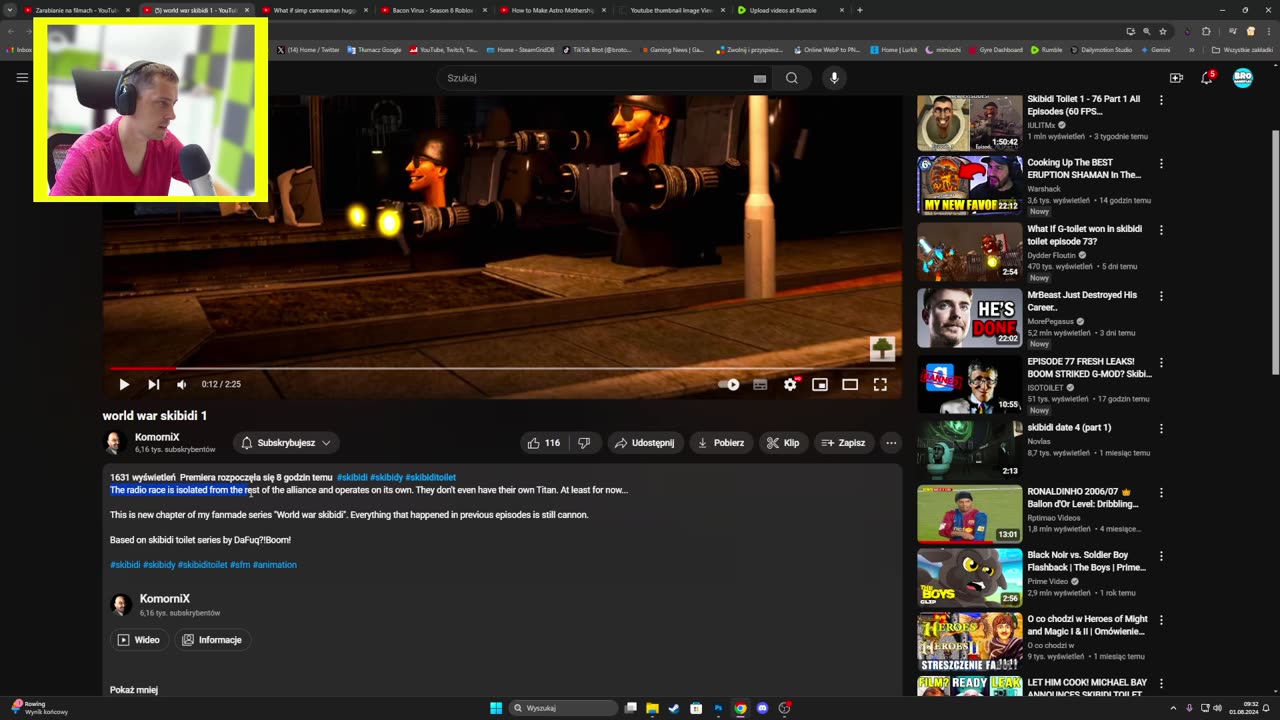The height and width of the screenshot is (720, 1280).
Task: Toggle subtitles in the player
Action: click(760, 384)
